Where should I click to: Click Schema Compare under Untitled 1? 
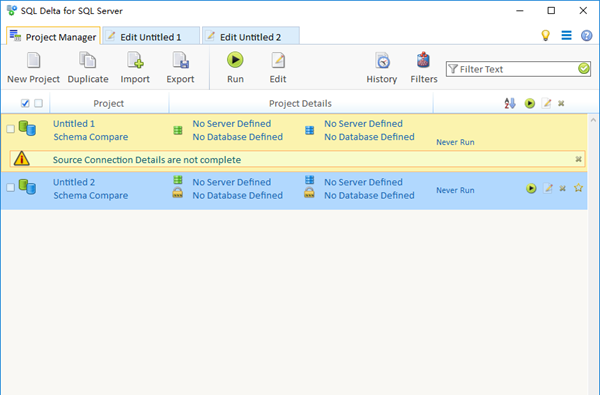pos(91,137)
